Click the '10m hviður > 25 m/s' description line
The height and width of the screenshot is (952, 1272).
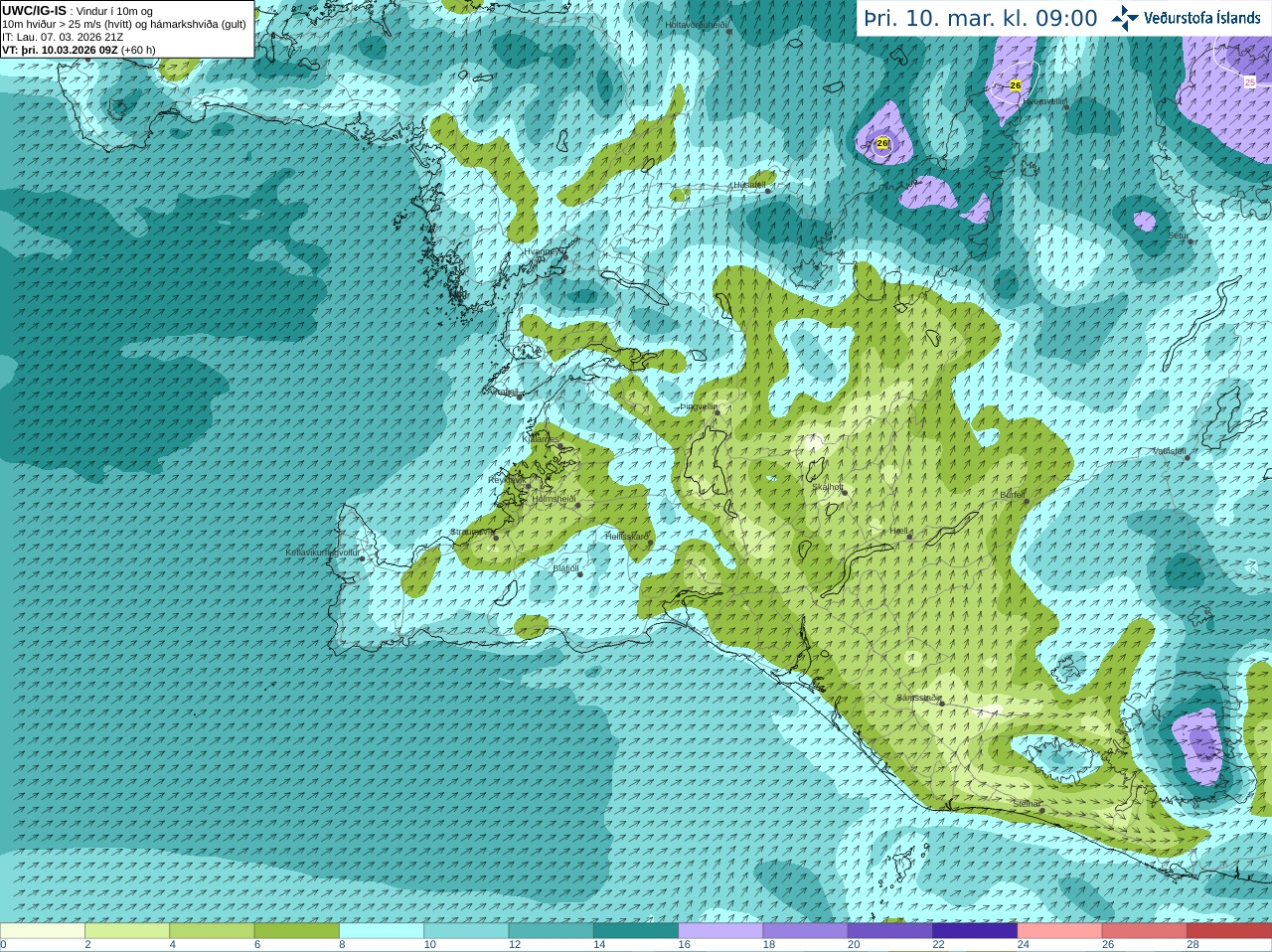tap(124, 24)
